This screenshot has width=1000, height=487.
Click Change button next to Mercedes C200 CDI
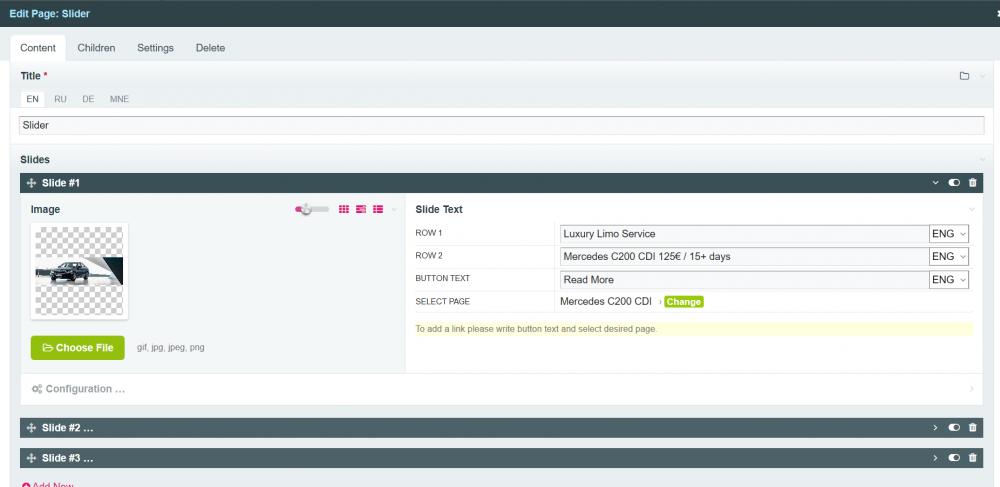point(684,301)
